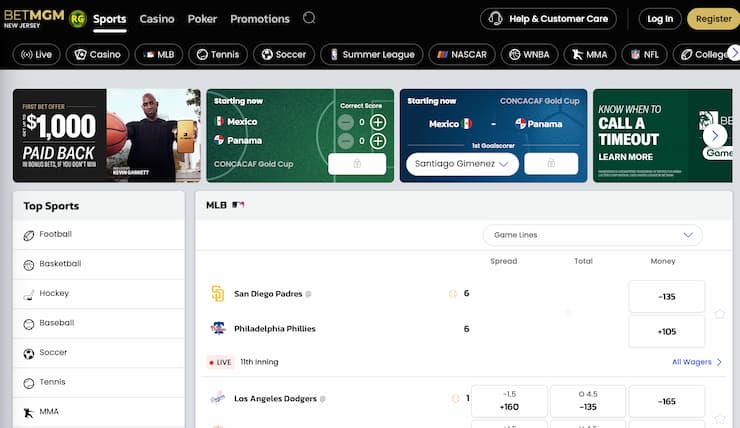This screenshot has width=740, height=428.
Task: Decrease Mexico correct score with minus
Action: click(x=345, y=122)
